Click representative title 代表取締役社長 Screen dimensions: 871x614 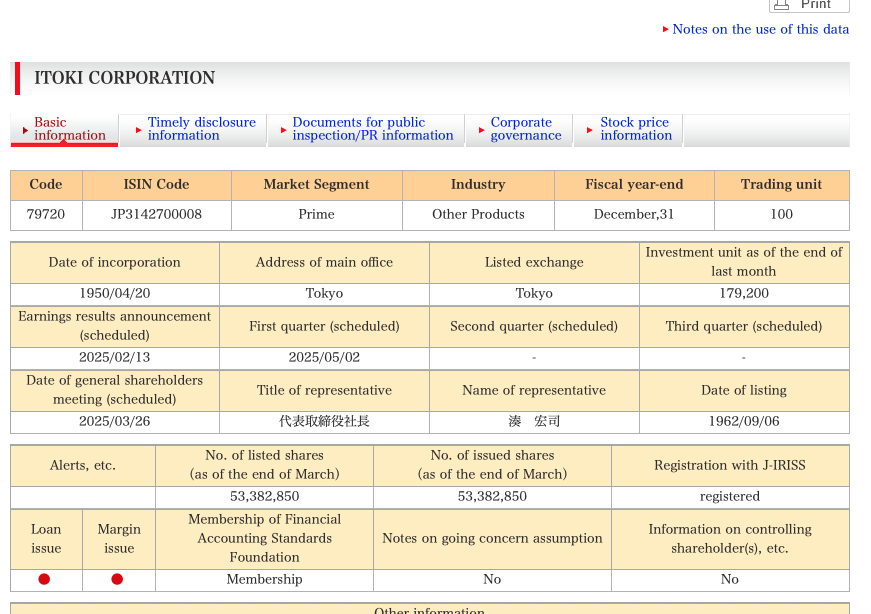click(x=324, y=422)
